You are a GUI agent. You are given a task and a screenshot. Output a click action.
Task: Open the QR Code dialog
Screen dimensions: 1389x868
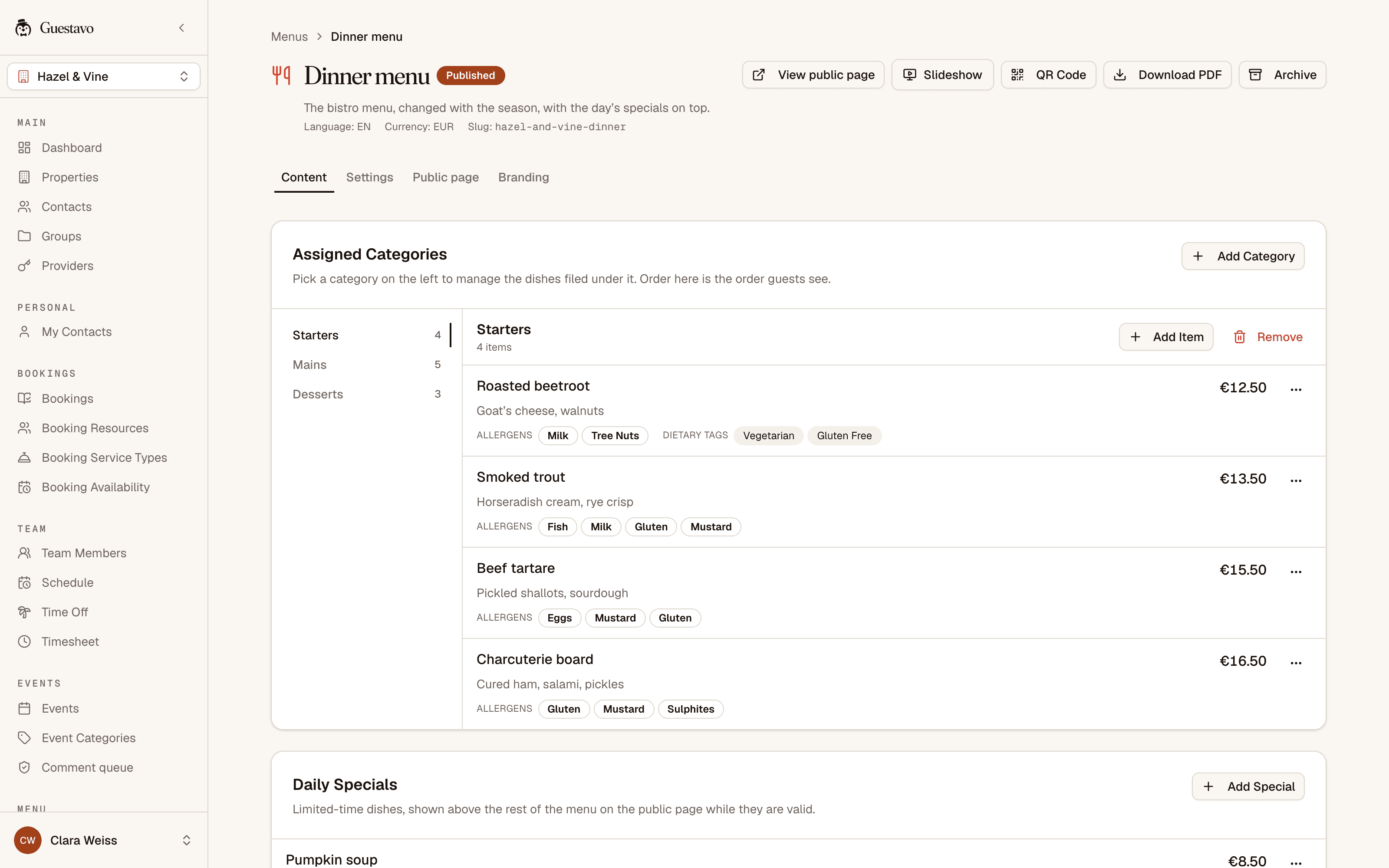click(x=1048, y=75)
